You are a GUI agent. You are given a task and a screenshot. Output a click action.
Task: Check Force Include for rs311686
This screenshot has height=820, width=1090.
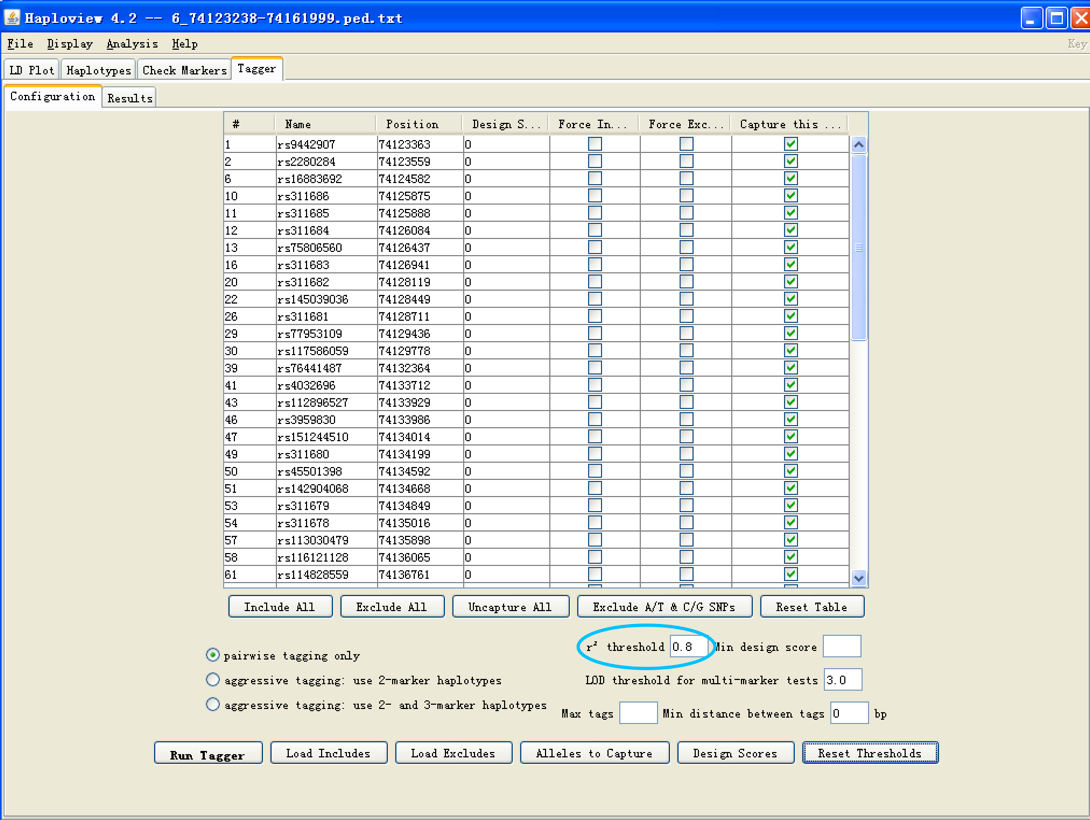point(595,196)
